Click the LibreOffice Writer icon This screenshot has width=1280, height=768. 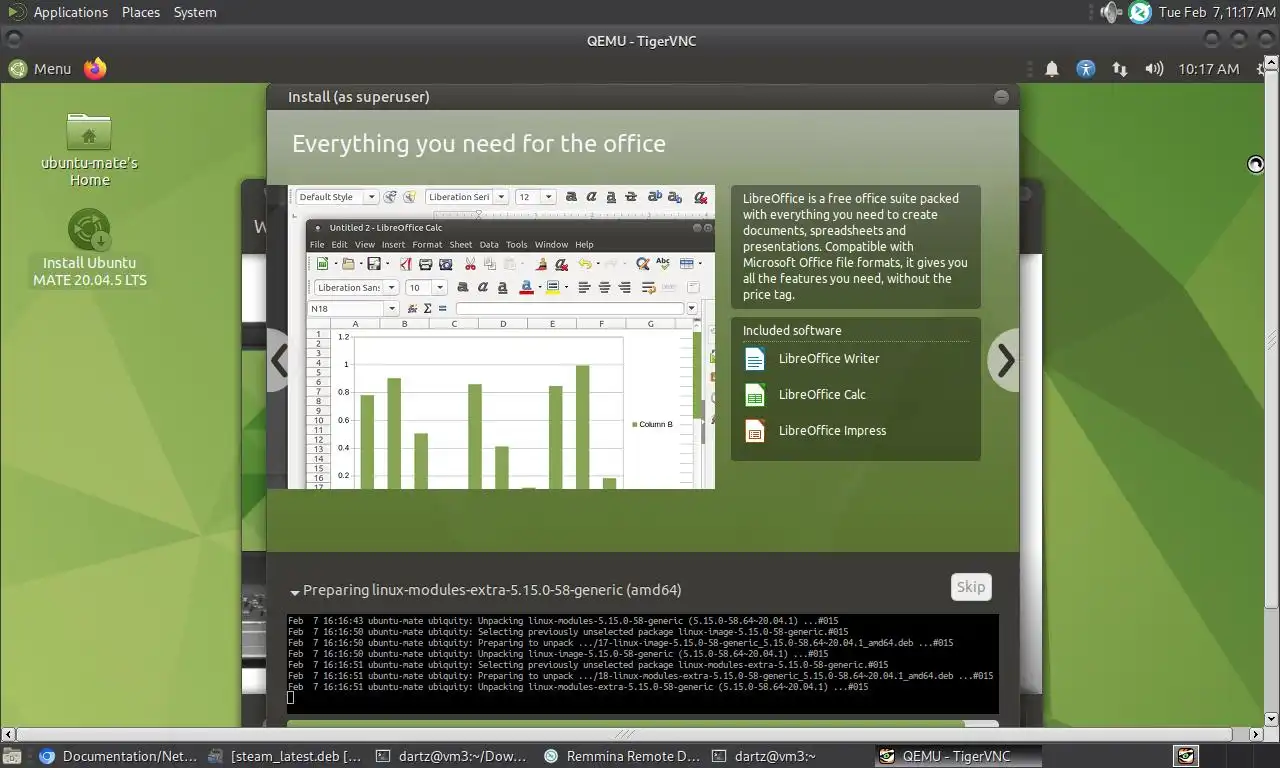click(755, 358)
